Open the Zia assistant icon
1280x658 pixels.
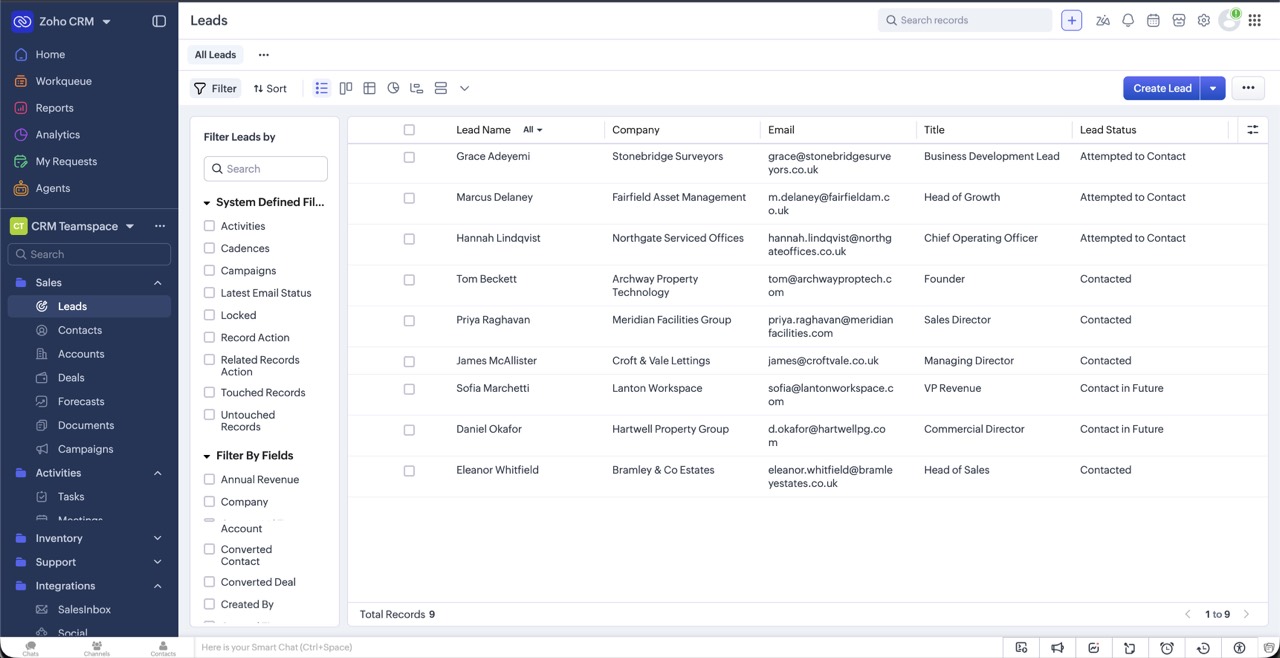tap(1103, 20)
